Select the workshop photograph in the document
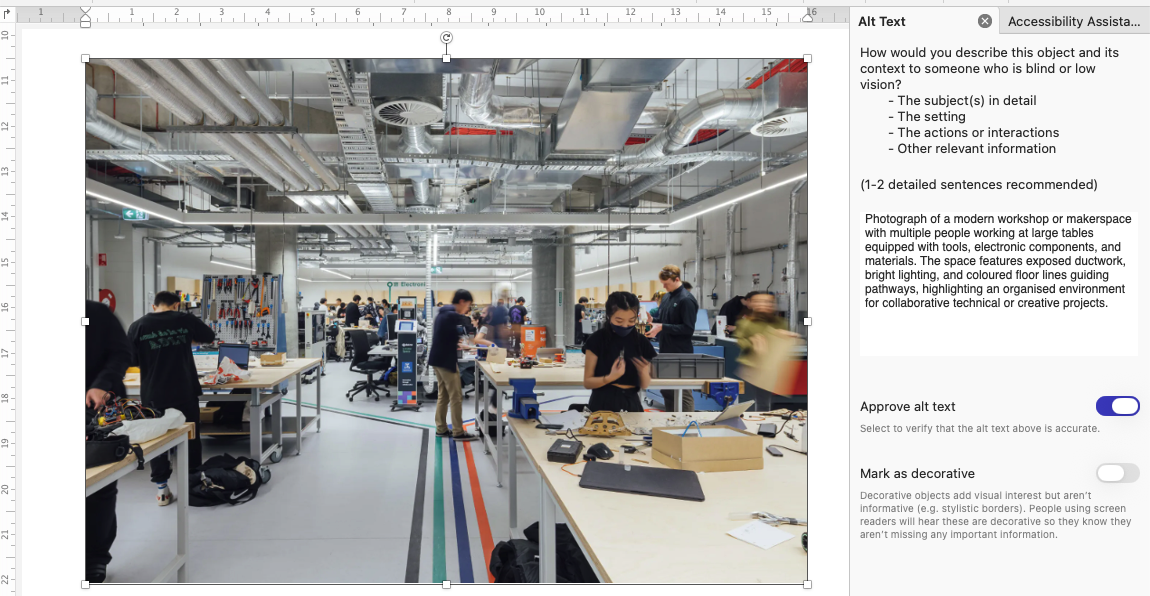Viewport: 1150px width, 596px height. tap(446, 321)
